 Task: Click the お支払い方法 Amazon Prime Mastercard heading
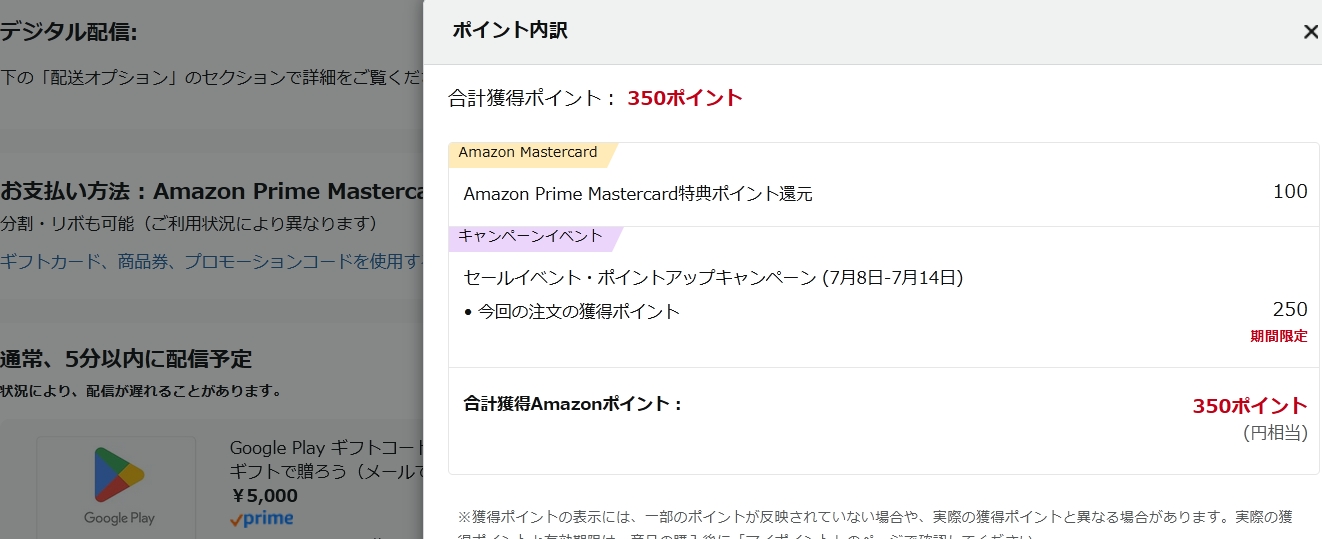pos(211,191)
